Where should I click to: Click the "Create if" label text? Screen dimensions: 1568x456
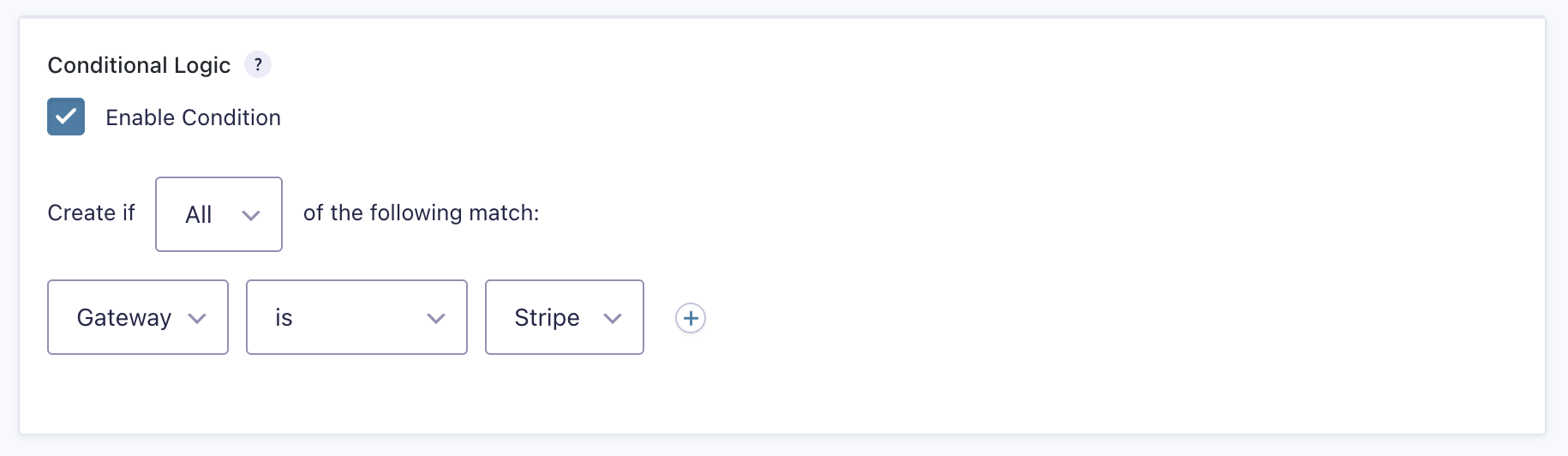(x=91, y=213)
